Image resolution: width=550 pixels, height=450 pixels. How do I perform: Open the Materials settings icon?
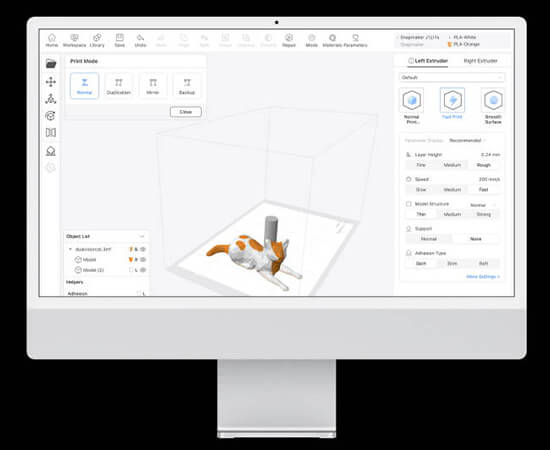(x=332, y=40)
